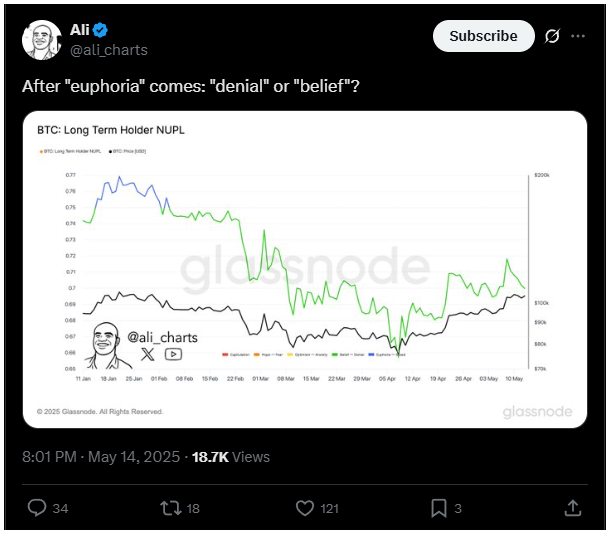Like the tweet with heart icon

pyautogui.click(x=305, y=508)
